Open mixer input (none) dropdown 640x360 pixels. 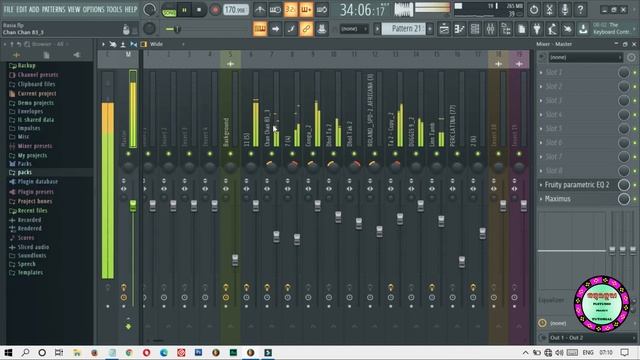coord(585,58)
